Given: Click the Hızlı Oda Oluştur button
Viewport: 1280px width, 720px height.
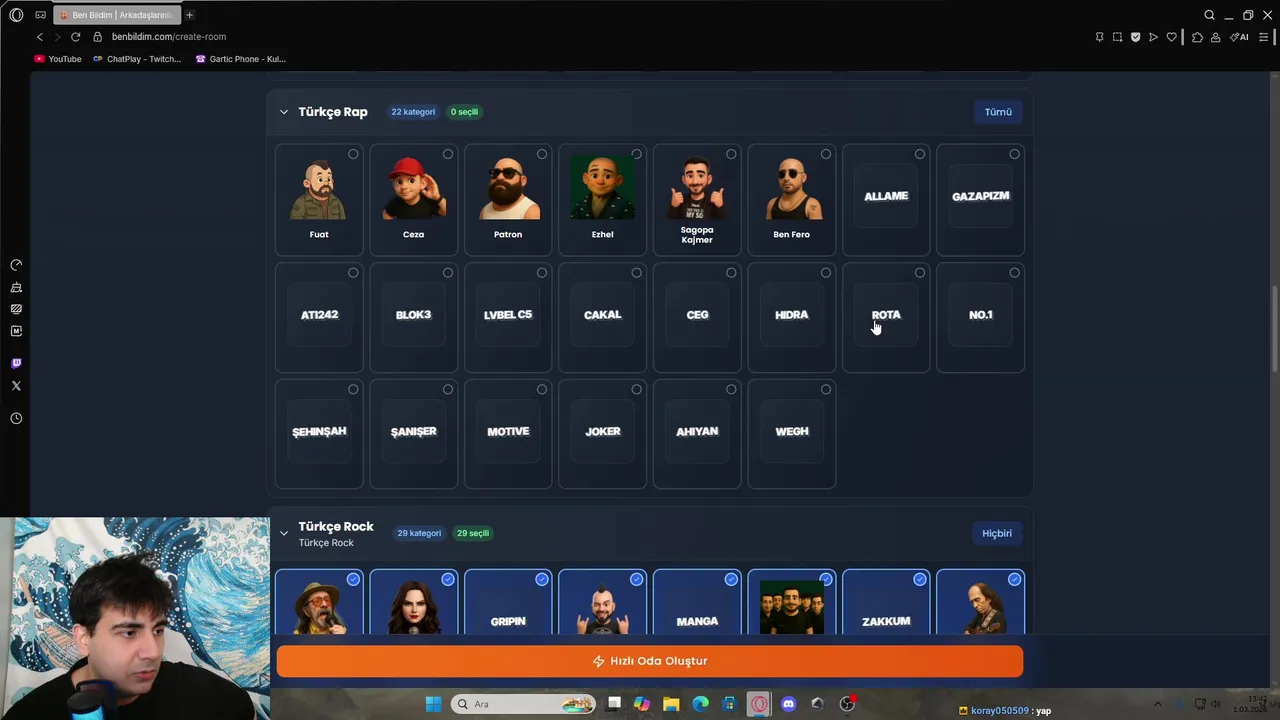Looking at the screenshot, I should point(650,661).
